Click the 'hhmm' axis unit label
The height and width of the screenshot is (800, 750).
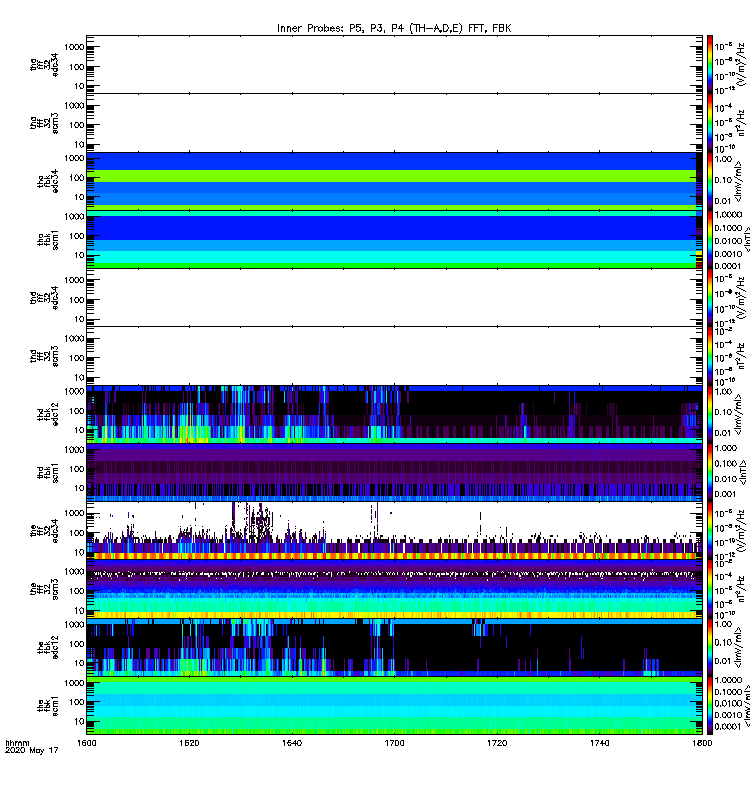point(17,743)
